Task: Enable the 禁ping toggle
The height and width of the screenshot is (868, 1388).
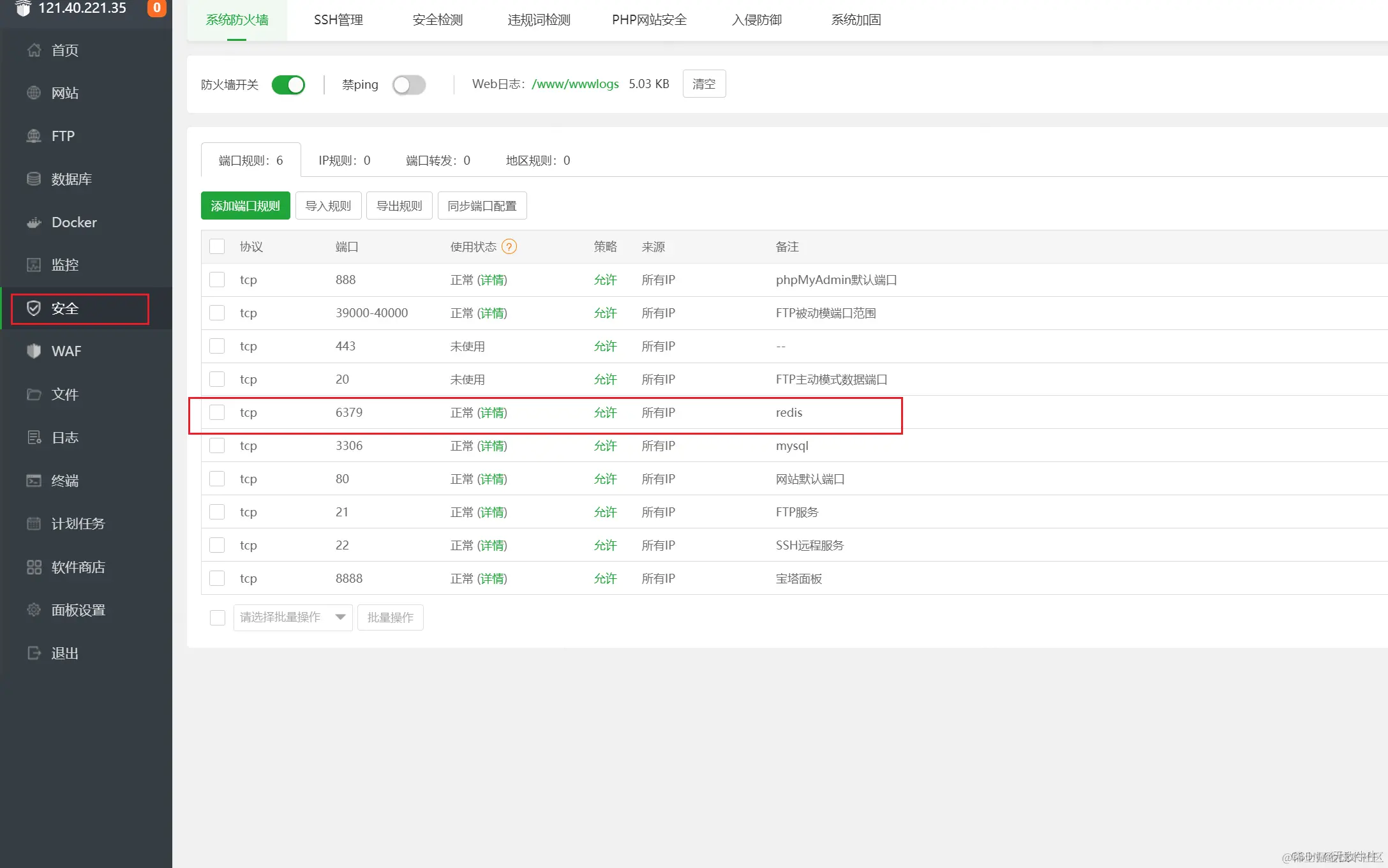Action: (409, 84)
